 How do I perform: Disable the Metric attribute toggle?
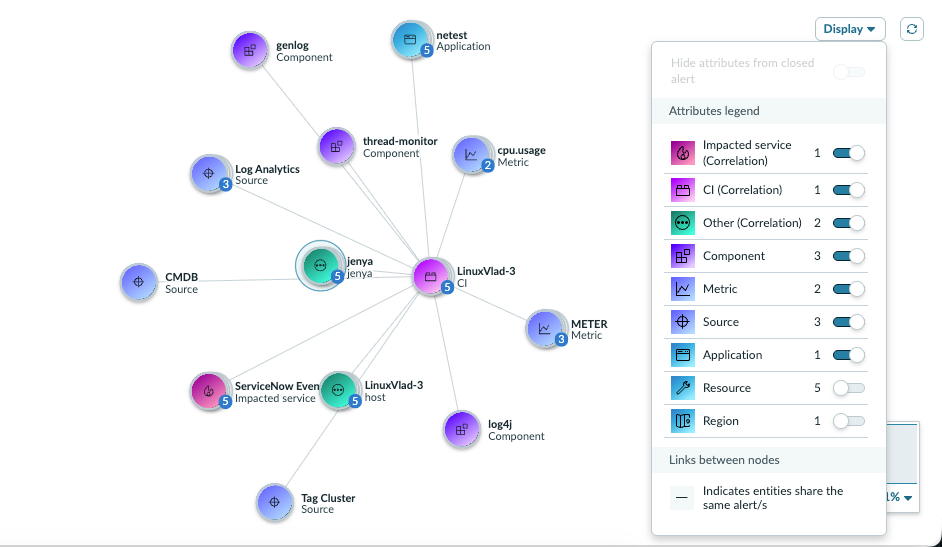(x=849, y=289)
